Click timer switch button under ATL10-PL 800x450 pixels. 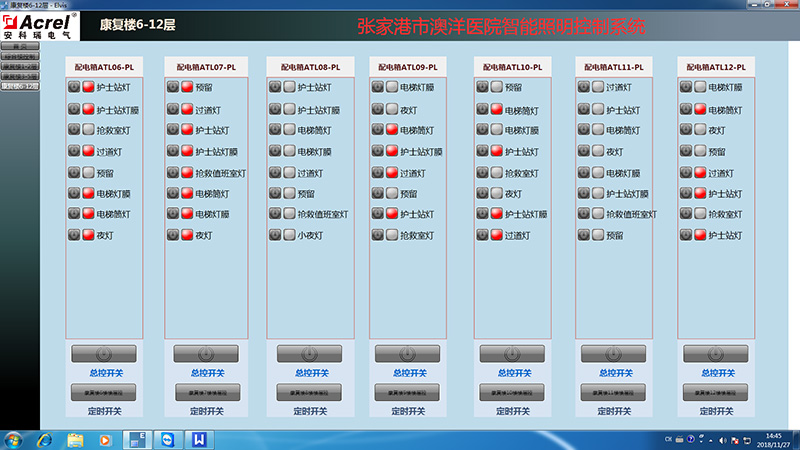click(505, 391)
